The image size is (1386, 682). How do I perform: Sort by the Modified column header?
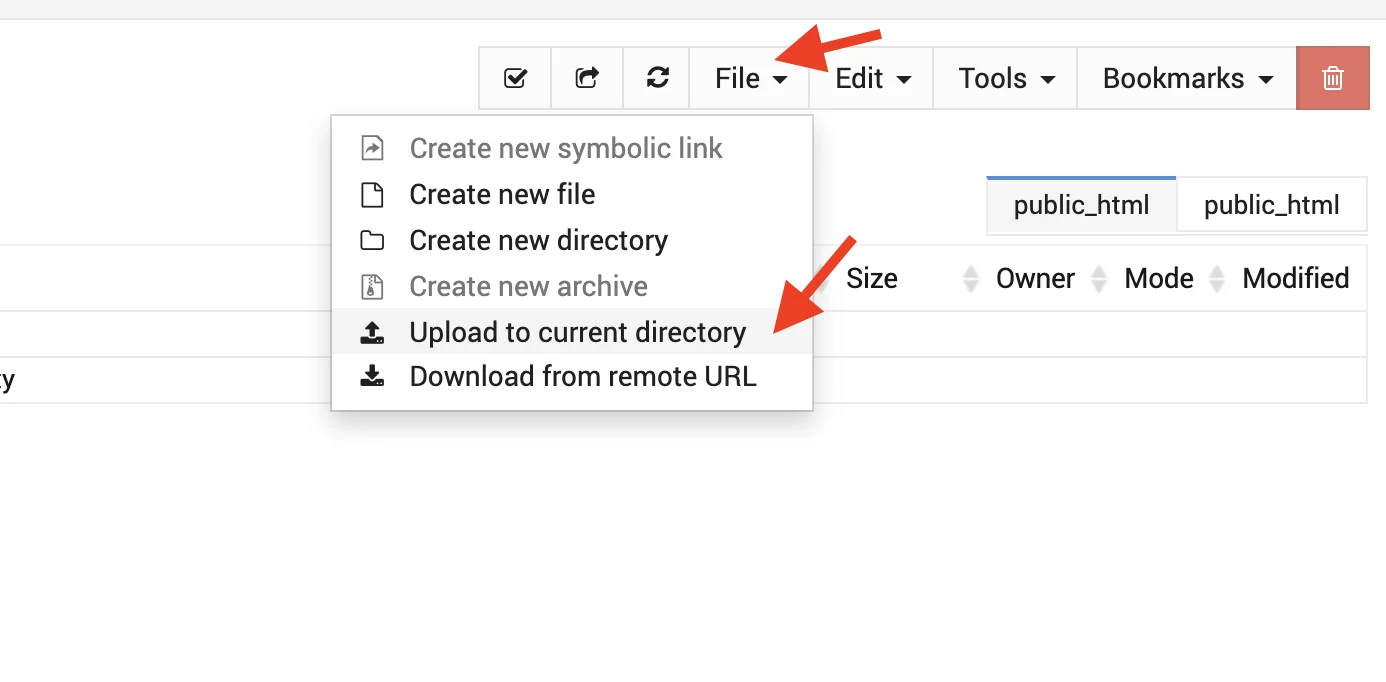[1296, 278]
